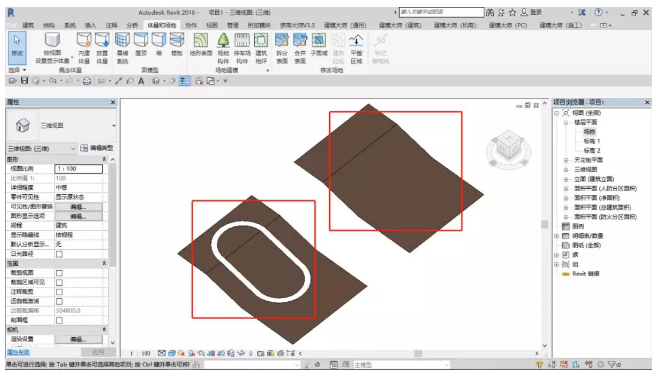
Task: Open the 属性帮助 properties help link
Action: point(18,352)
